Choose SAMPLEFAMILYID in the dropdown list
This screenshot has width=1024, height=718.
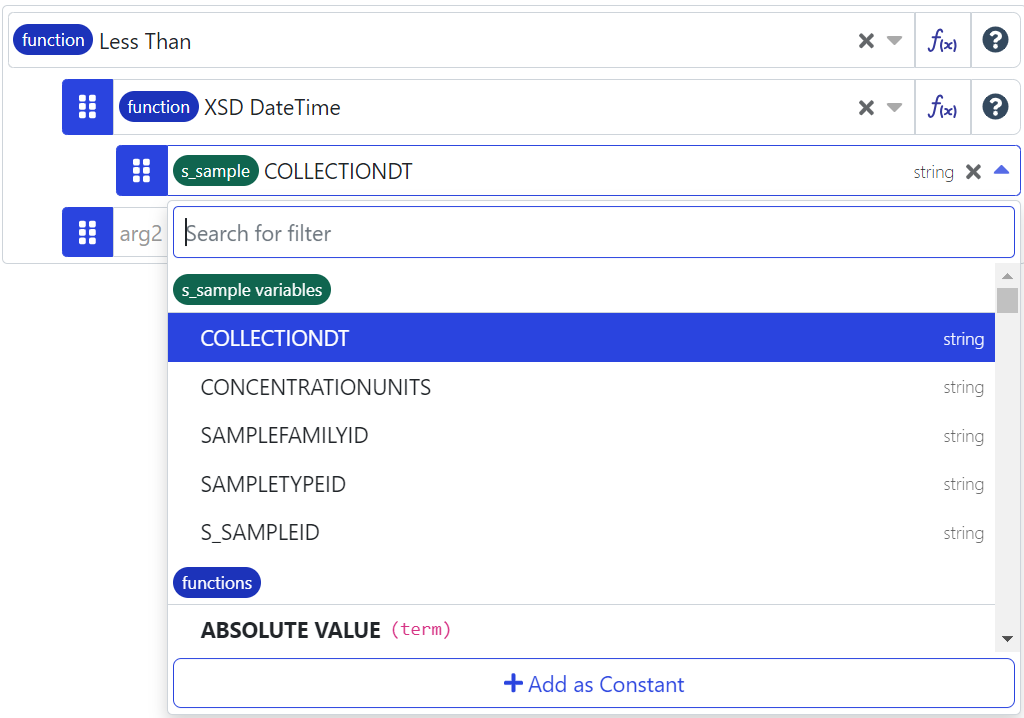[x=284, y=436]
